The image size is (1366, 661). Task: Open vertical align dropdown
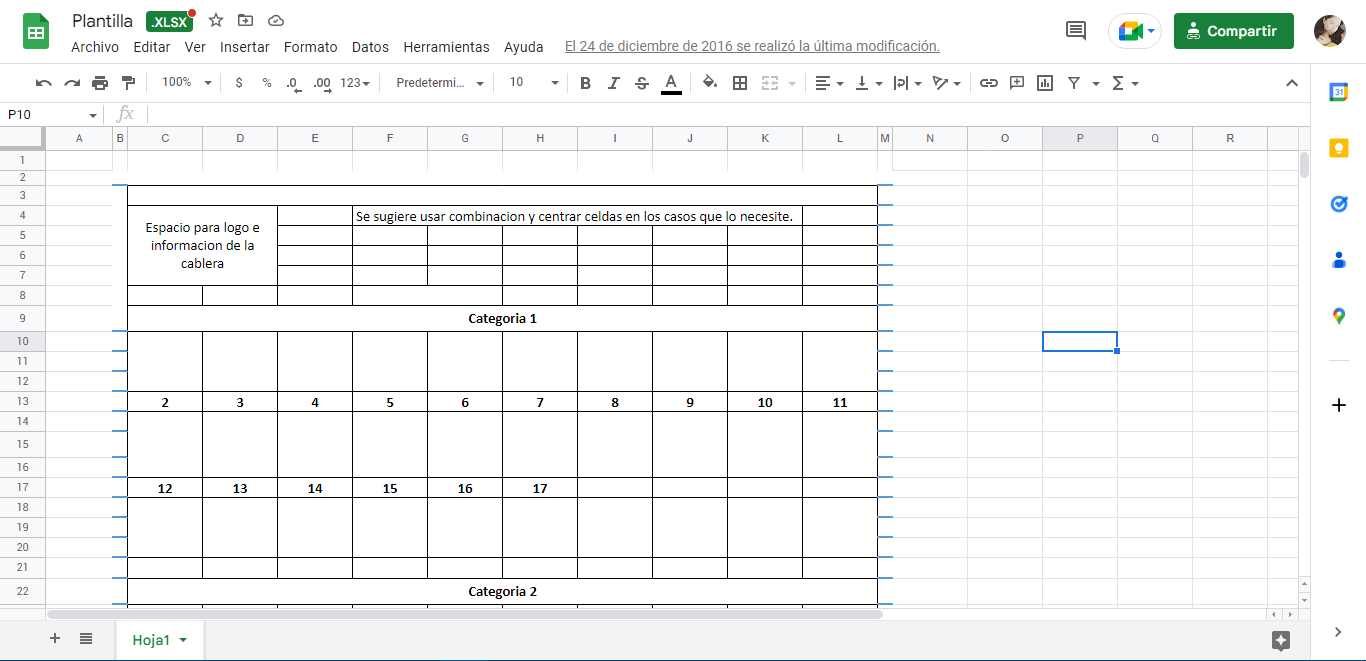pyautogui.click(x=868, y=83)
